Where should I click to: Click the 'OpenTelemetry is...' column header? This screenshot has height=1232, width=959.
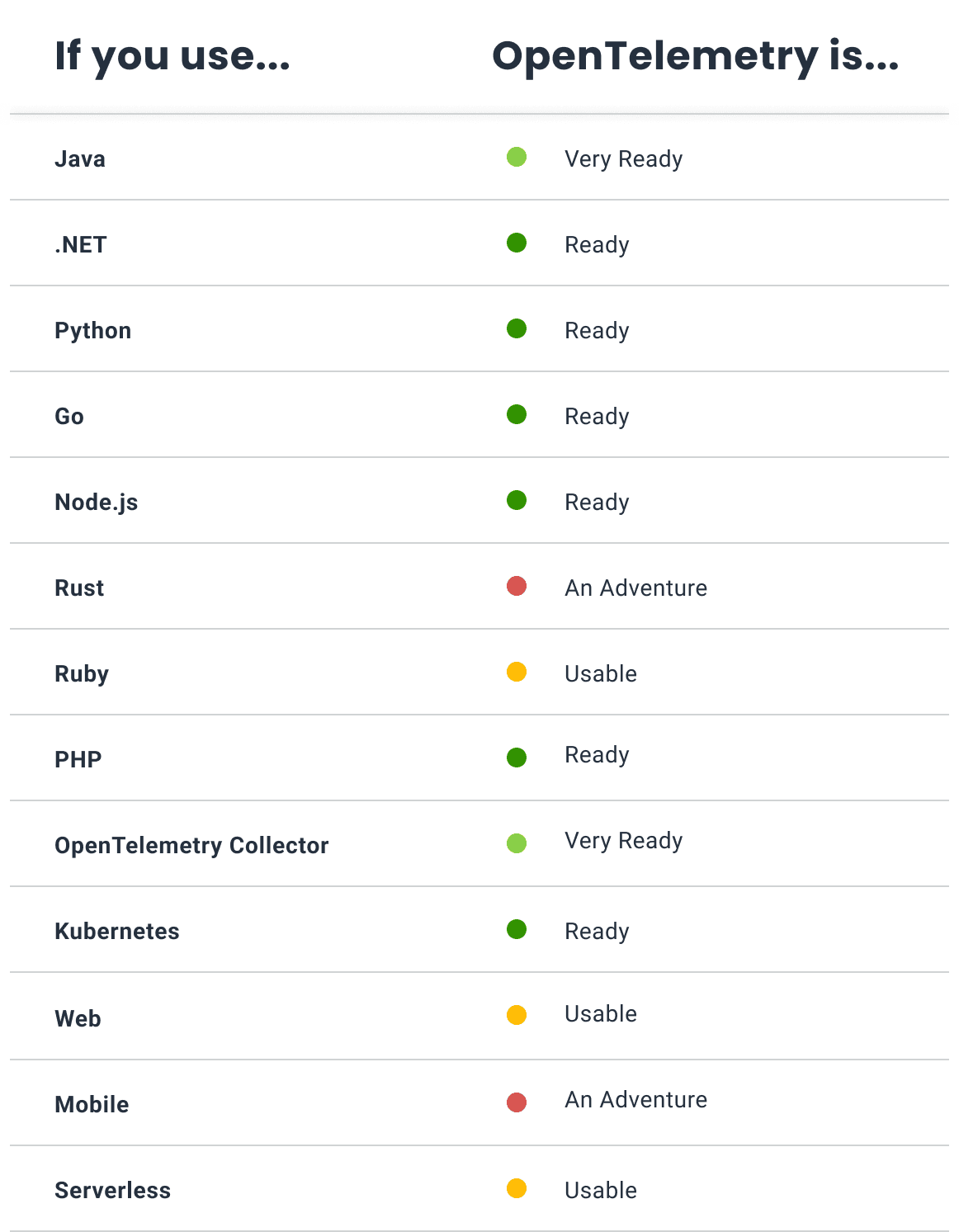pyautogui.click(x=695, y=56)
